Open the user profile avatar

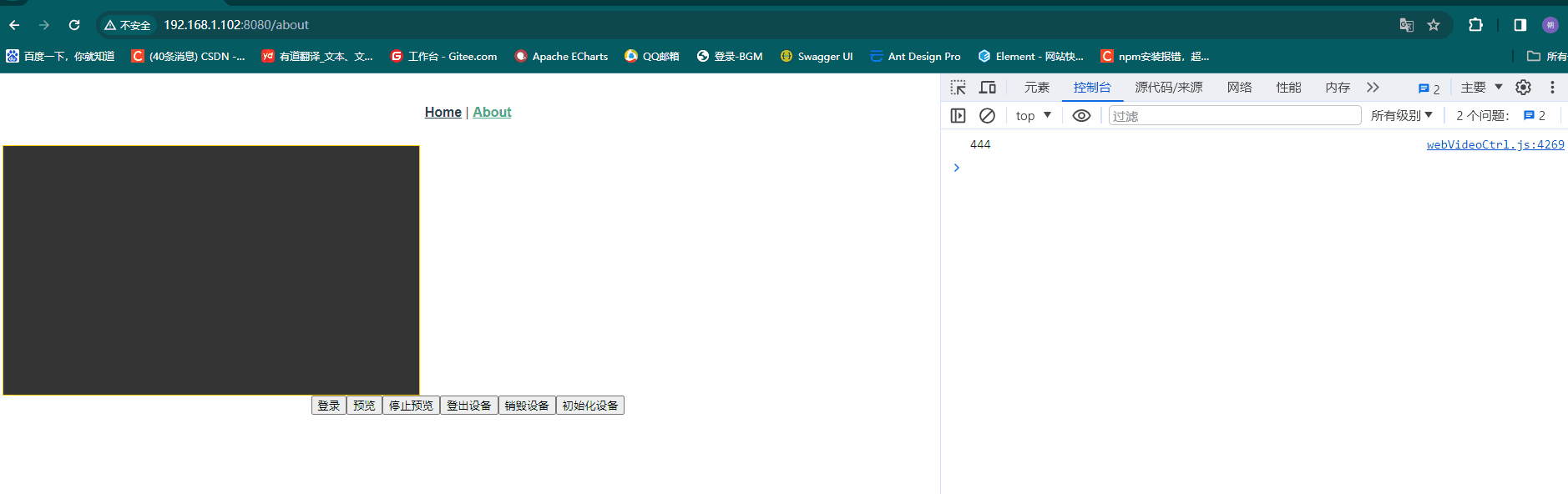pos(1550,25)
